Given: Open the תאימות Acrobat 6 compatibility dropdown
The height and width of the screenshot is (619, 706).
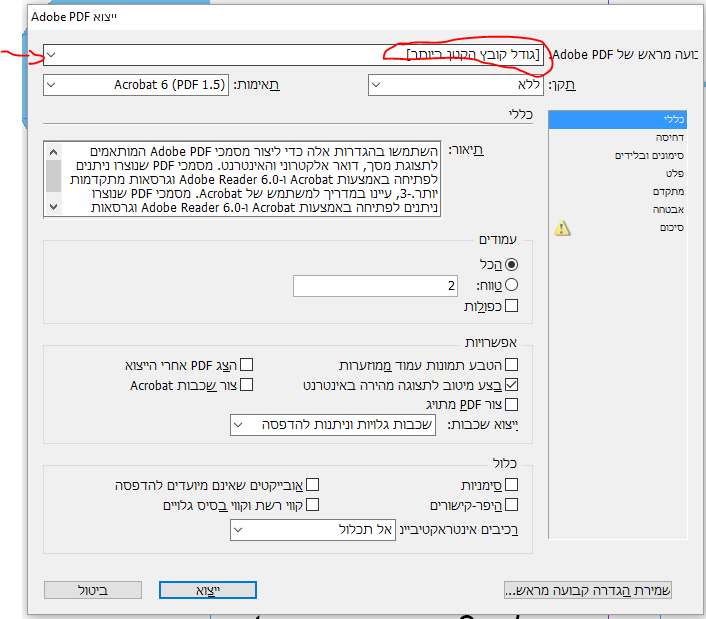Looking at the screenshot, I should (136, 85).
